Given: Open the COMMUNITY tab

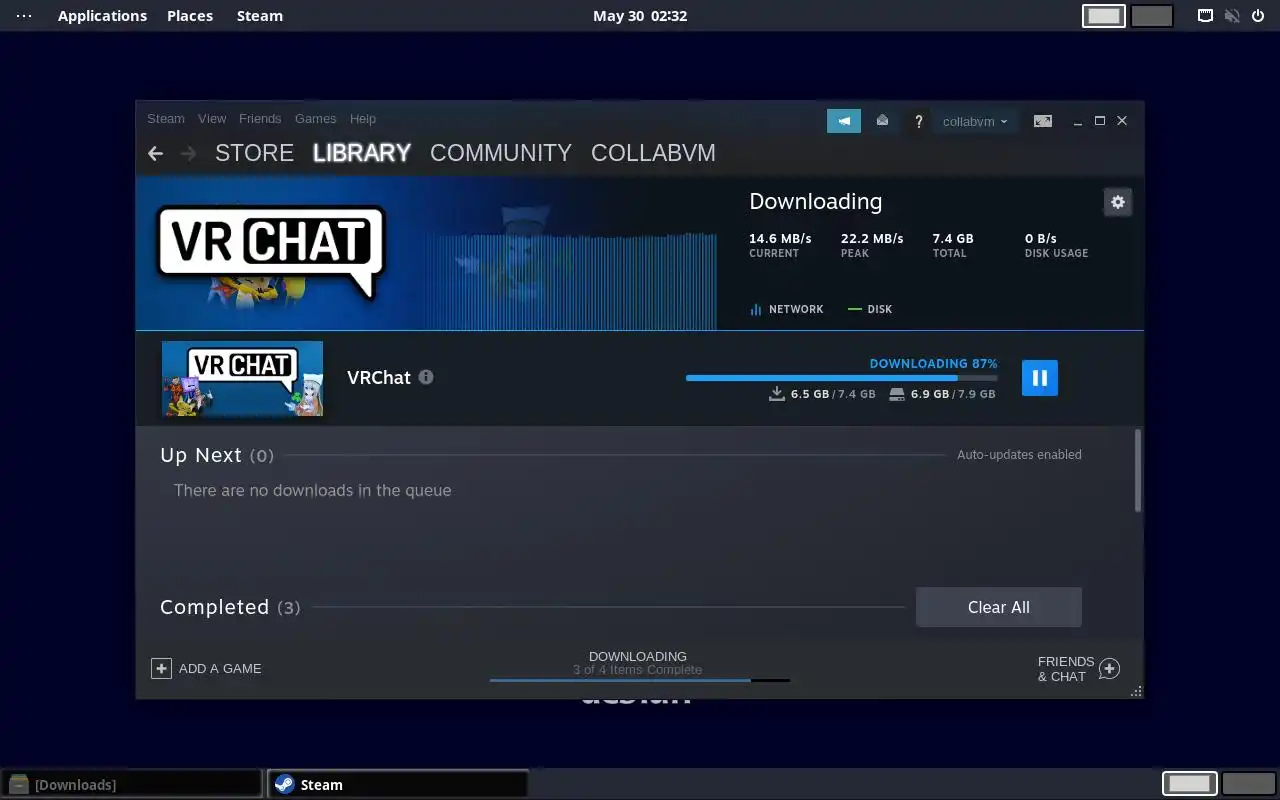Looking at the screenshot, I should click(501, 153).
